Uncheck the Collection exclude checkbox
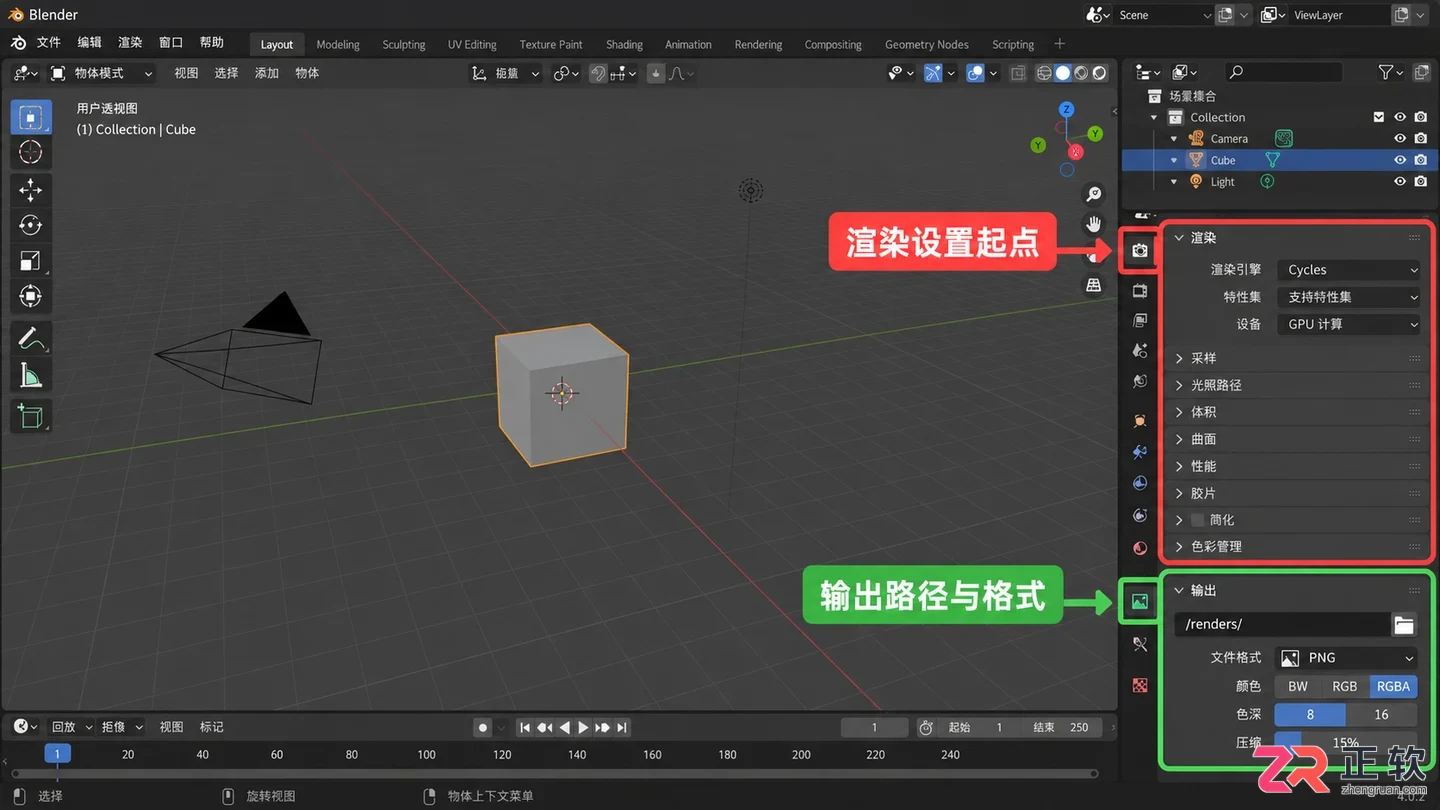This screenshot has width=1440, height=810. pyautogui.click(x=1379, y=117)
